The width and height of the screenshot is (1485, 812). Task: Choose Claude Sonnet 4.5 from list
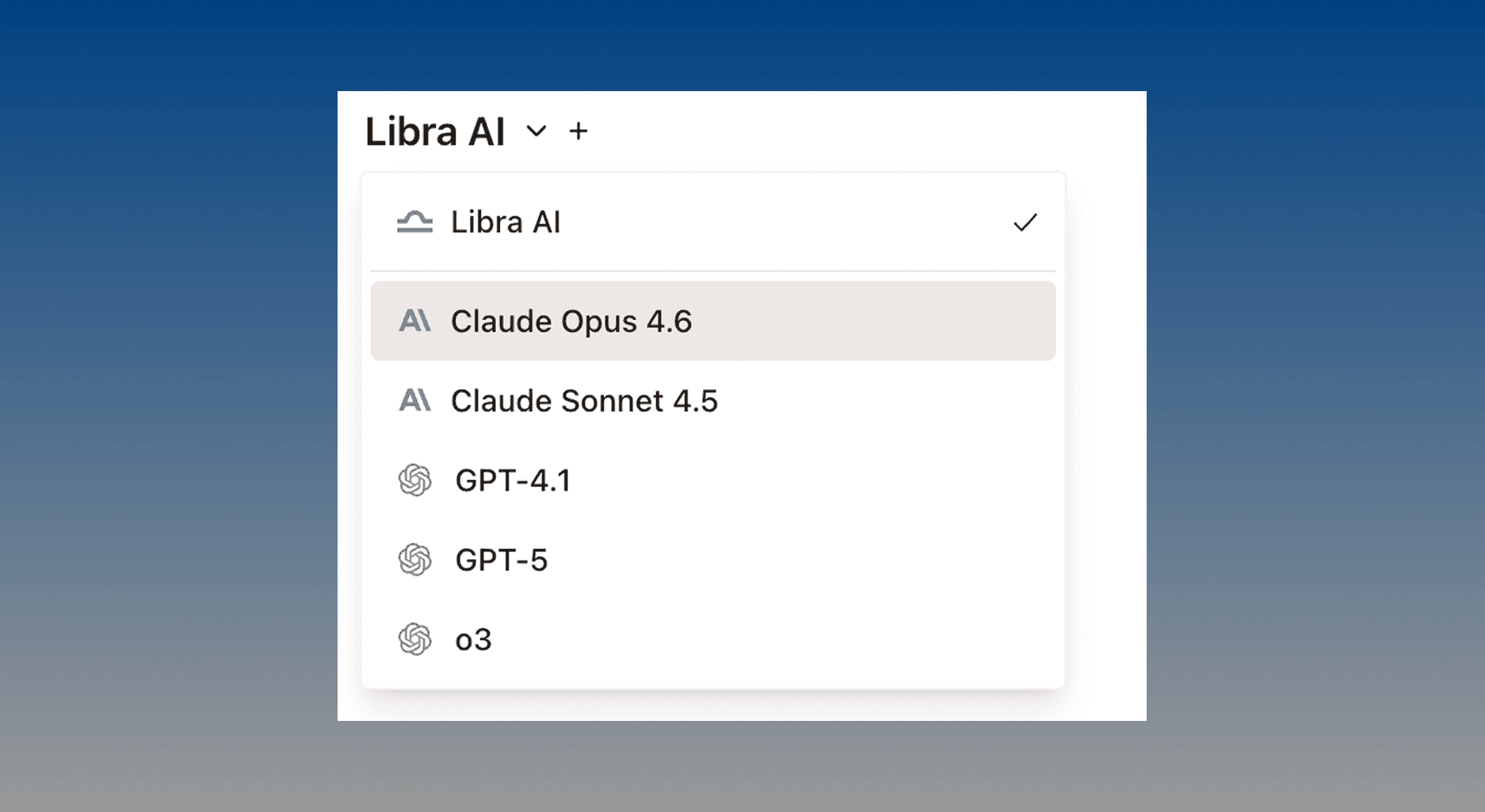coord(584,402)
